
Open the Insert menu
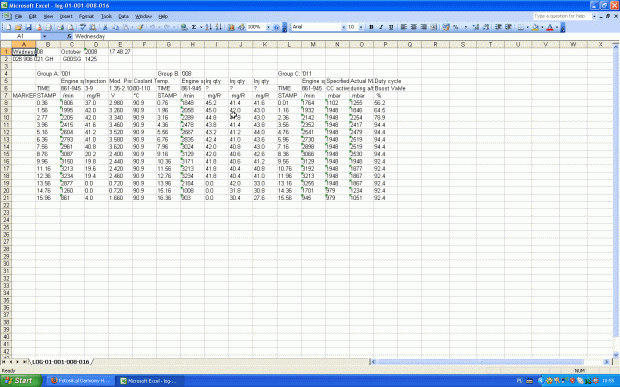tap(66, 17)
